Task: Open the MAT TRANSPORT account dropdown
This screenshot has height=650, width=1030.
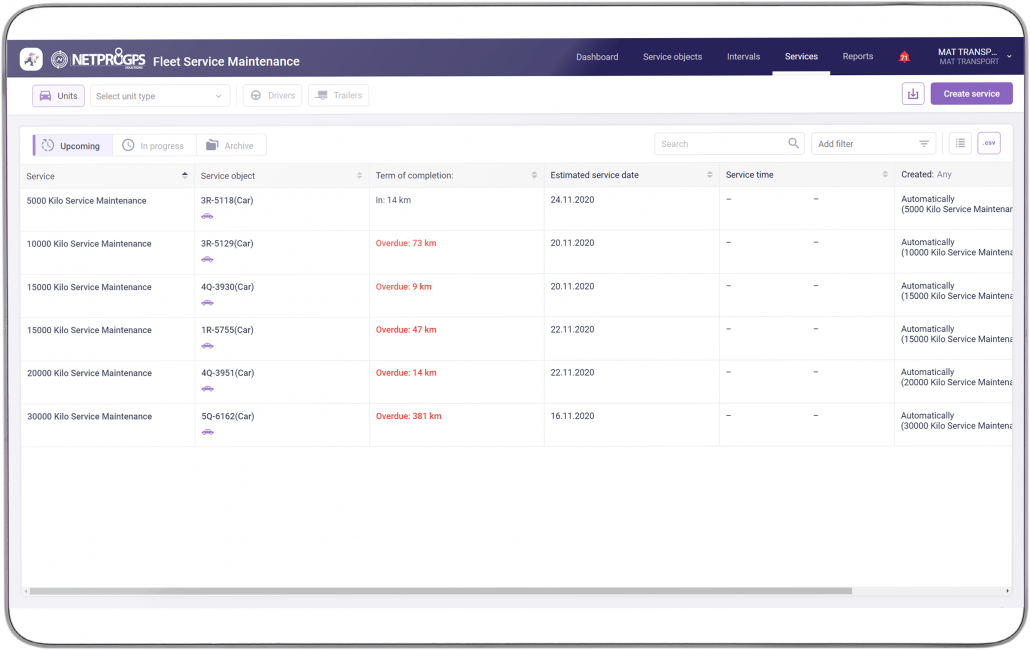Action: click(968, 57)
